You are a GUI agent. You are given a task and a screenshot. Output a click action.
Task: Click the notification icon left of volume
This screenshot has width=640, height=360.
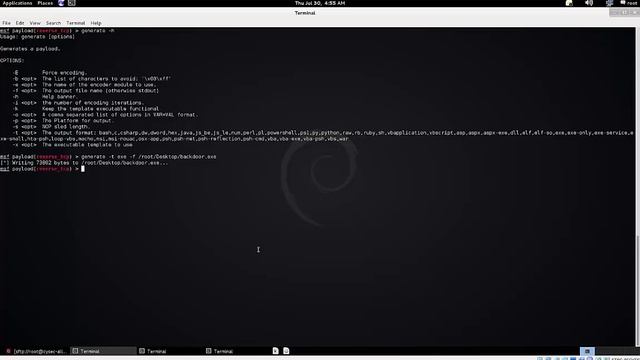pyautogui.click(x=569, y=3)
